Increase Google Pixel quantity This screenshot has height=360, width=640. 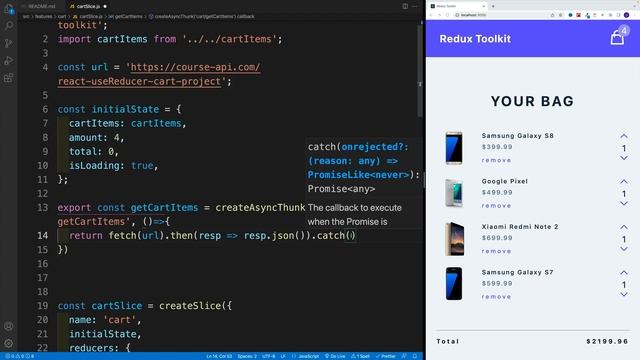[624, 181]
